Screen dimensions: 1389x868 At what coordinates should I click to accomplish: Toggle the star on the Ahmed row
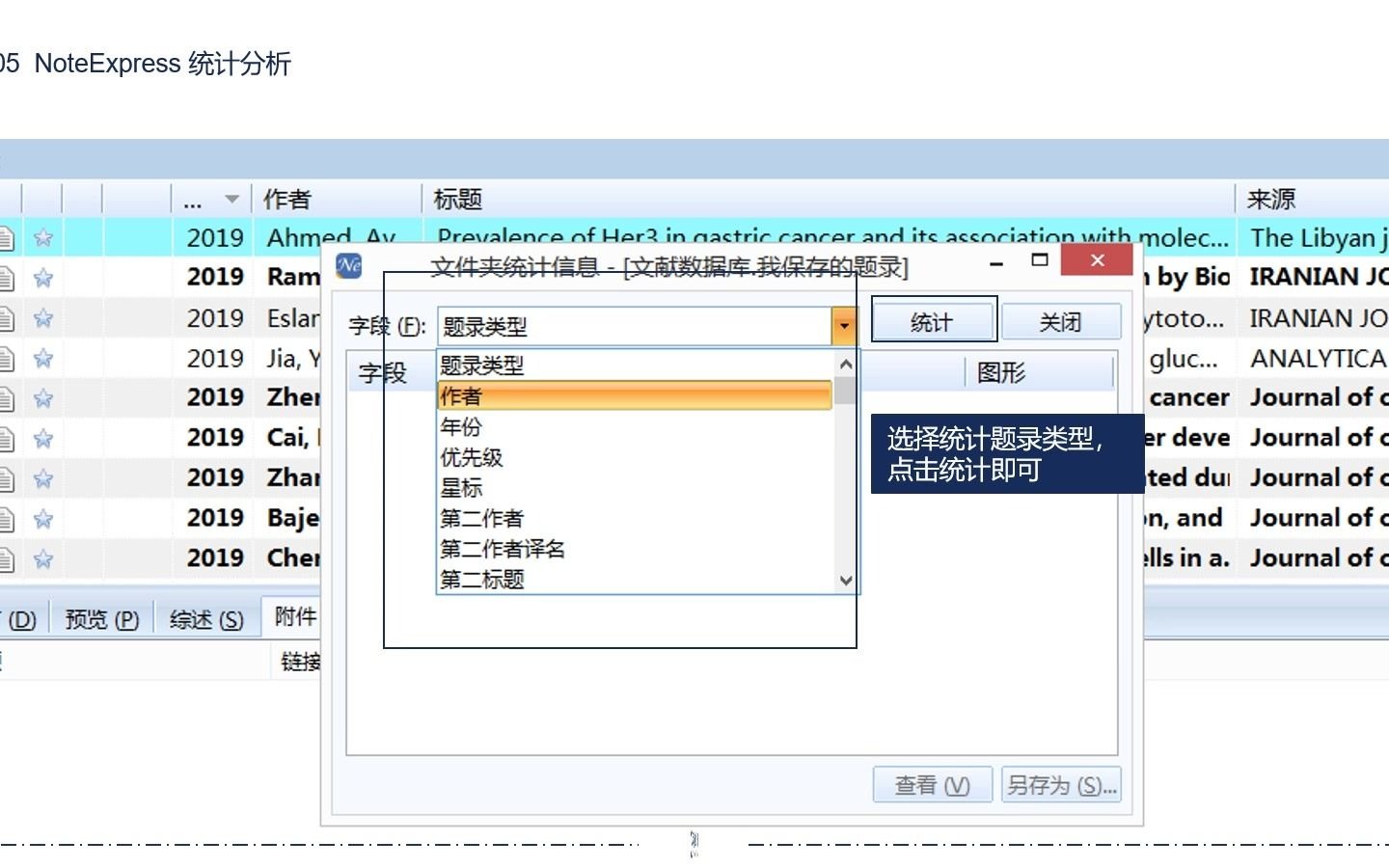(x=43, y=237)
